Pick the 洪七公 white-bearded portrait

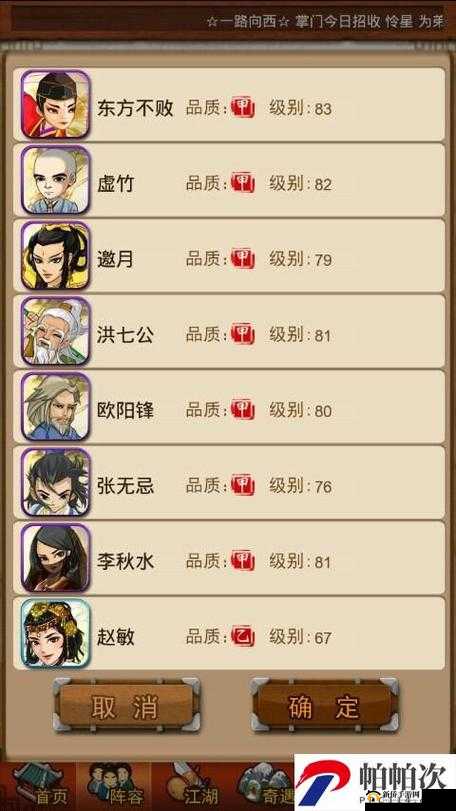click(x=56, y=331)
